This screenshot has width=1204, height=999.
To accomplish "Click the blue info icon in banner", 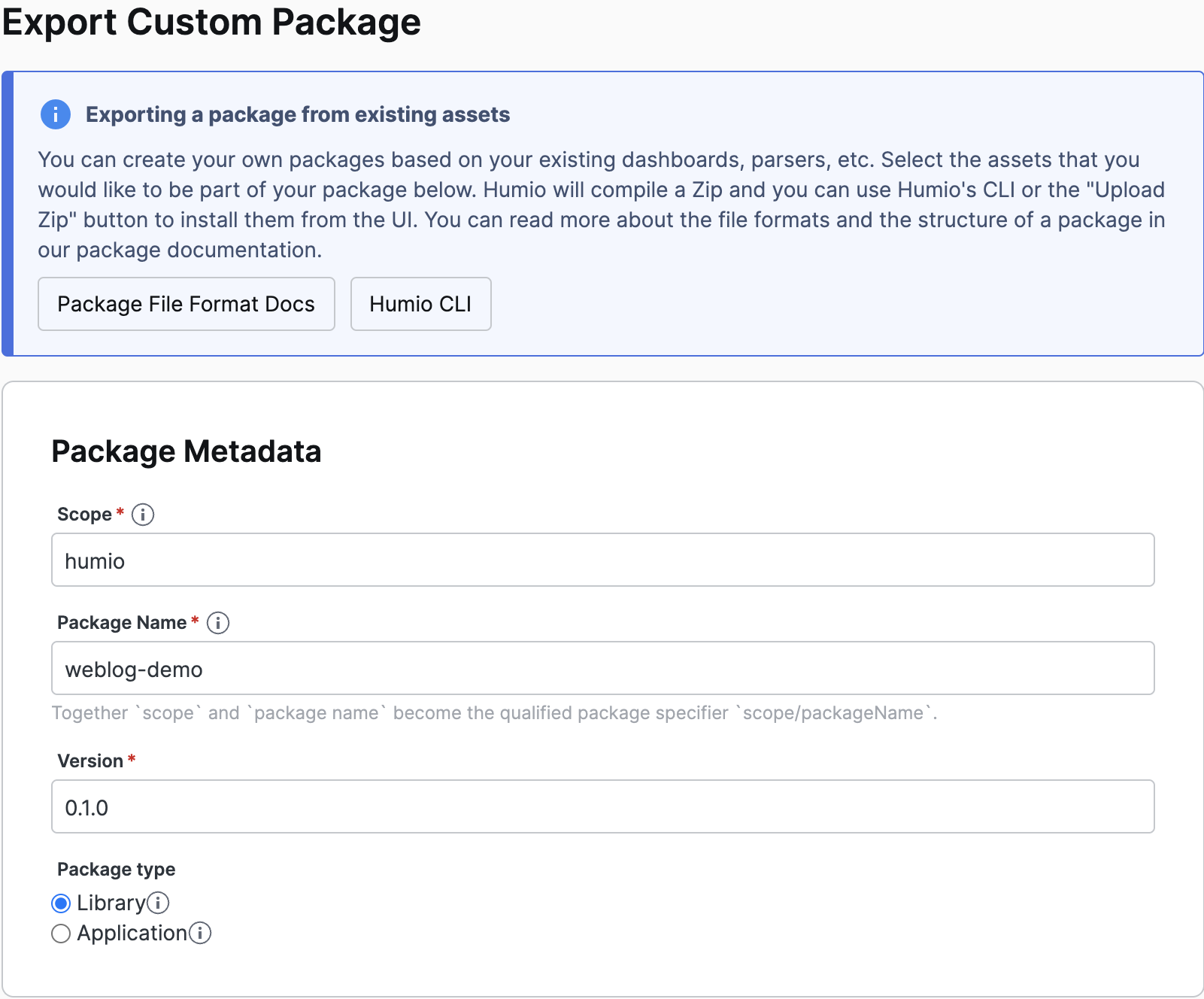I will click(x=56, y=115).
